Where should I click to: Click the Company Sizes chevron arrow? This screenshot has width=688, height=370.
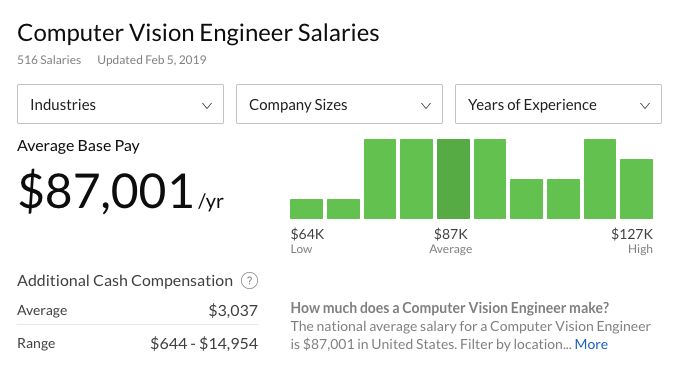(426, 106)
